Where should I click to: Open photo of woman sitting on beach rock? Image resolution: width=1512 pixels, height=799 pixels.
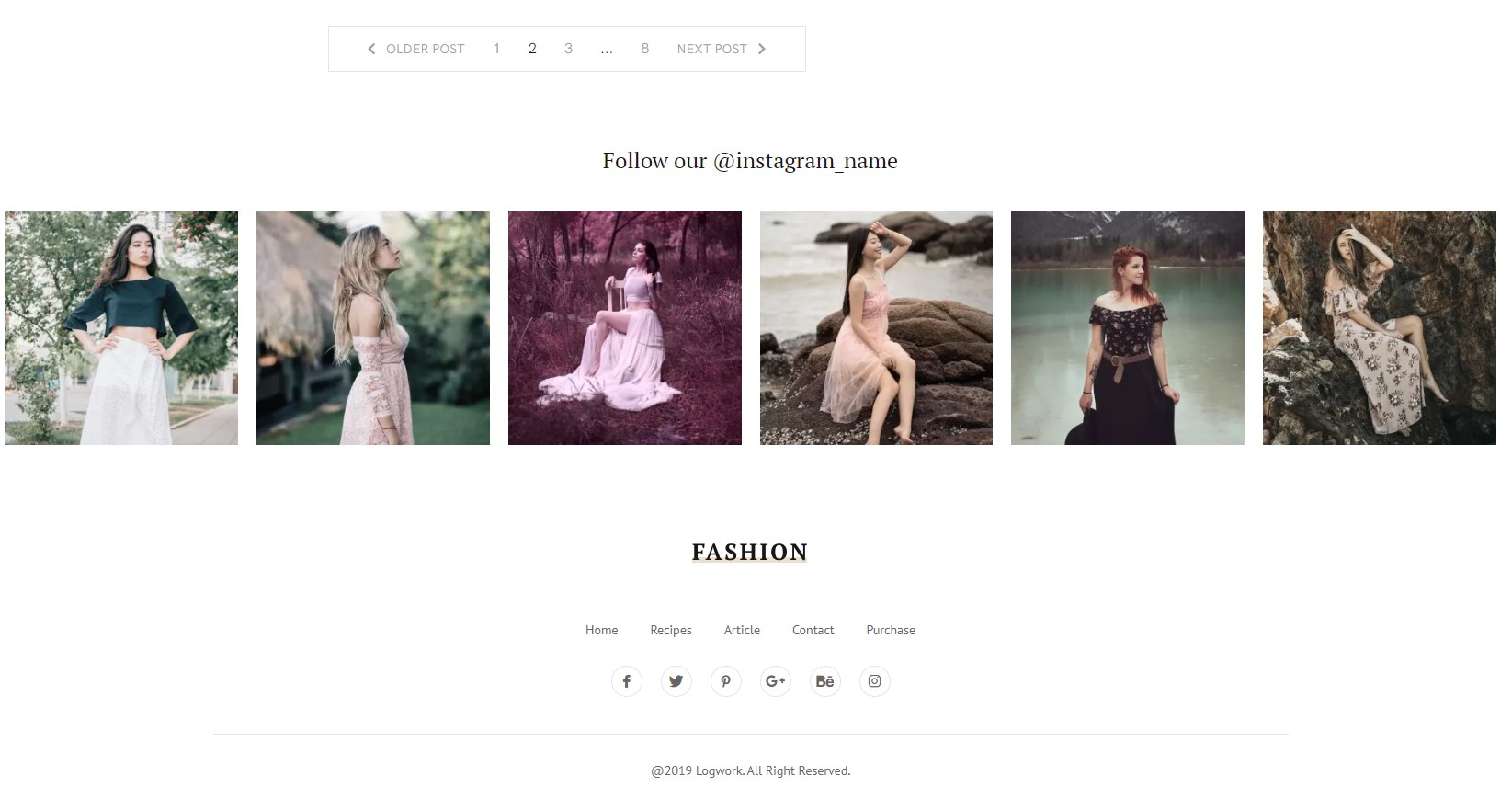[x=876, y=328]
